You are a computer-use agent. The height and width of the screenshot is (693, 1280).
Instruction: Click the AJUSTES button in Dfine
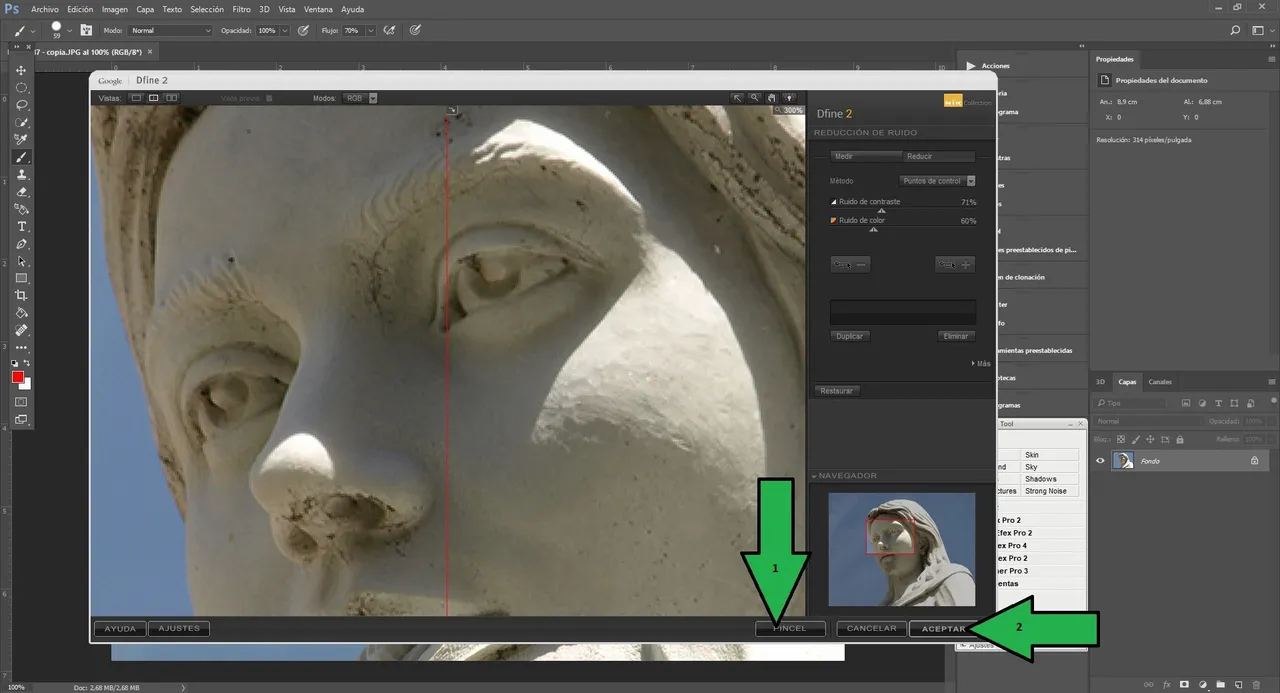pos(179,629)
